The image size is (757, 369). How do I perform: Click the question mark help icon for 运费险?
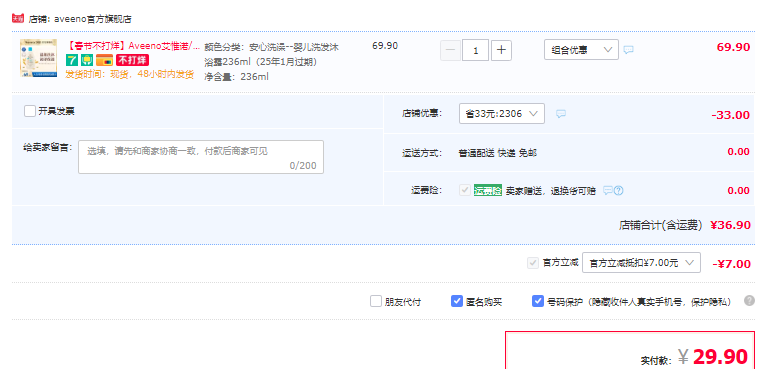coord(618,191)
